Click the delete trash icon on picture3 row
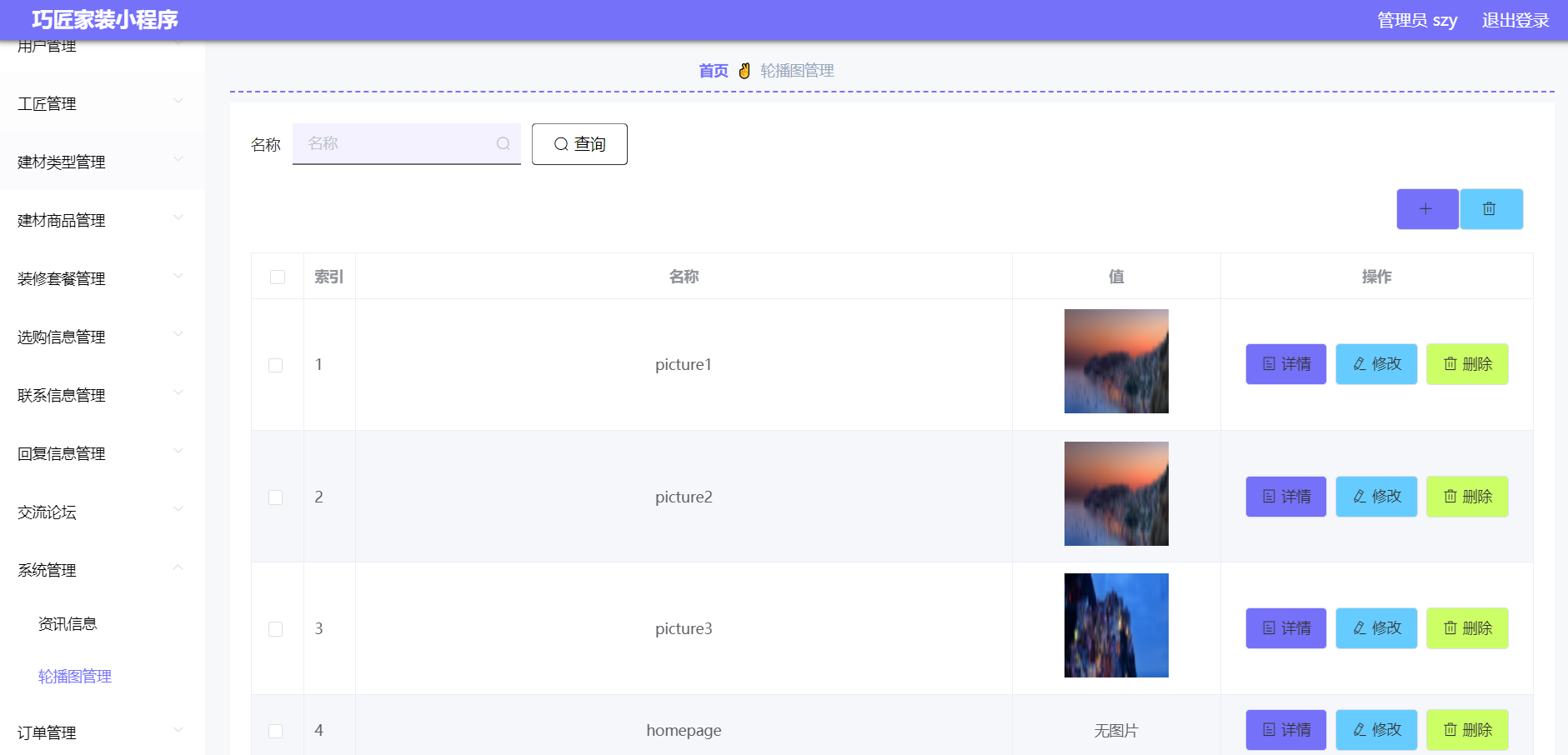Image resolution: width=1568 pixels, height=755 pixels. point(1450,628)
